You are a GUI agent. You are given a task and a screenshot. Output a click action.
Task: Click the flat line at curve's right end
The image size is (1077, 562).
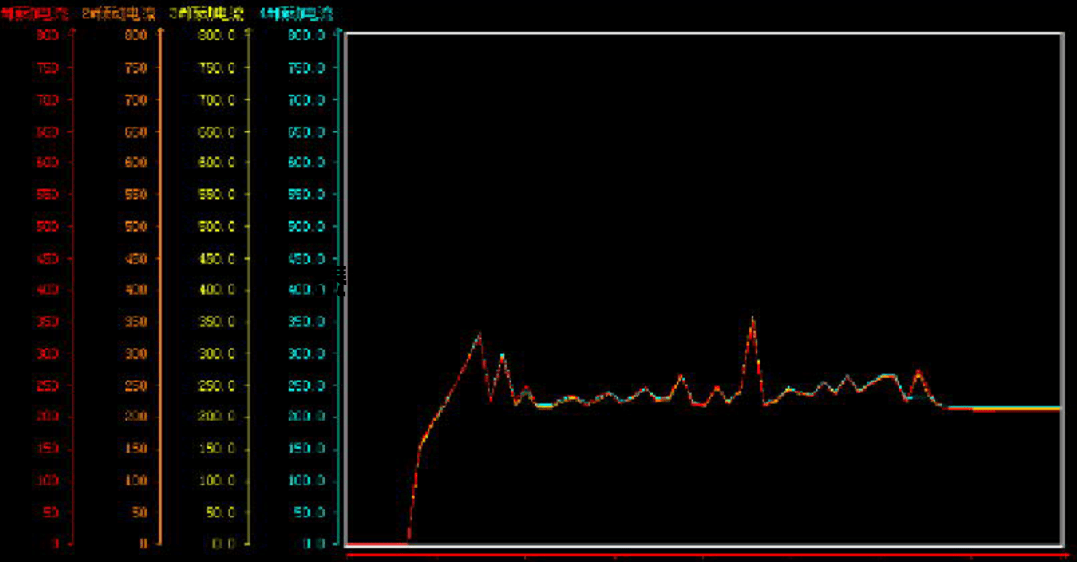point(1010,408)
